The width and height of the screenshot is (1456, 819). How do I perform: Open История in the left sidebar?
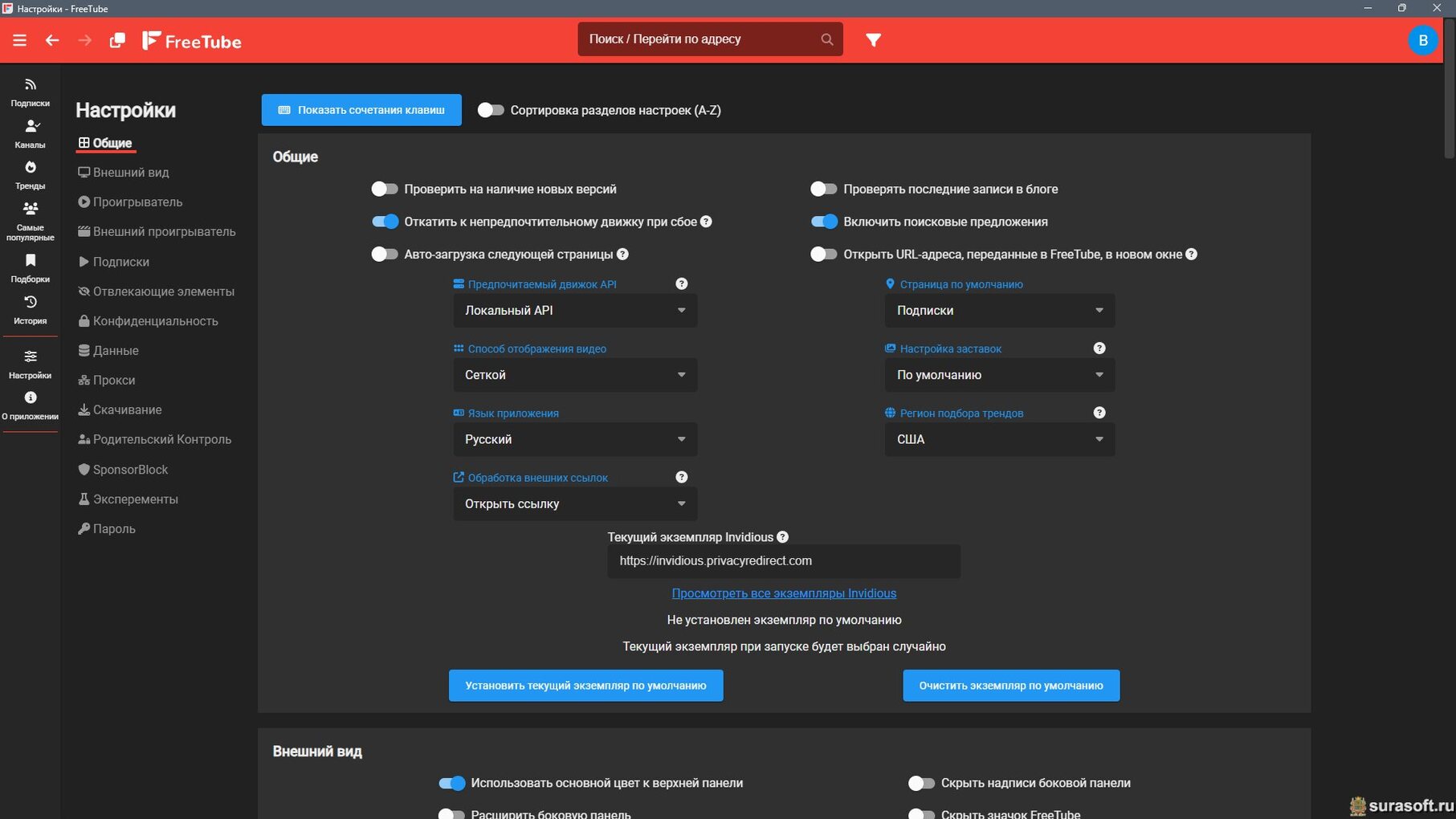tap(31, 310)
